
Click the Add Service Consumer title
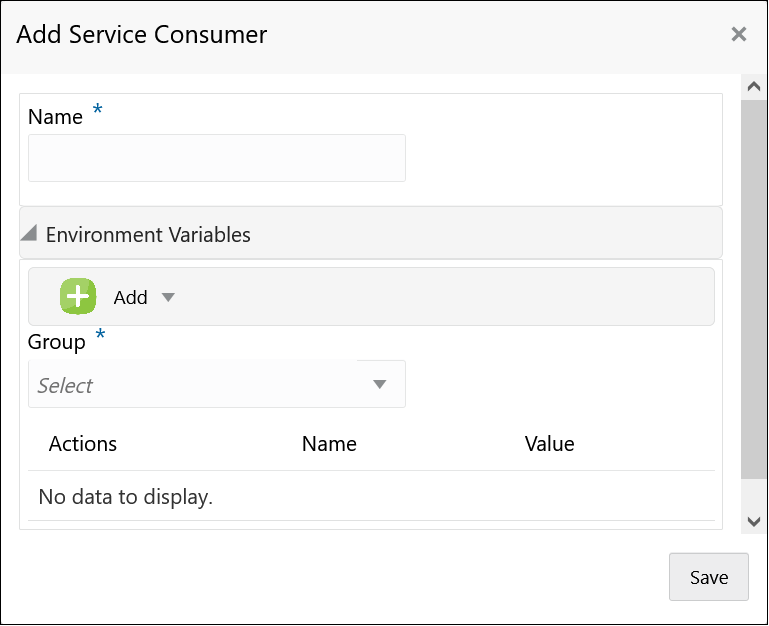click(142, 35)
